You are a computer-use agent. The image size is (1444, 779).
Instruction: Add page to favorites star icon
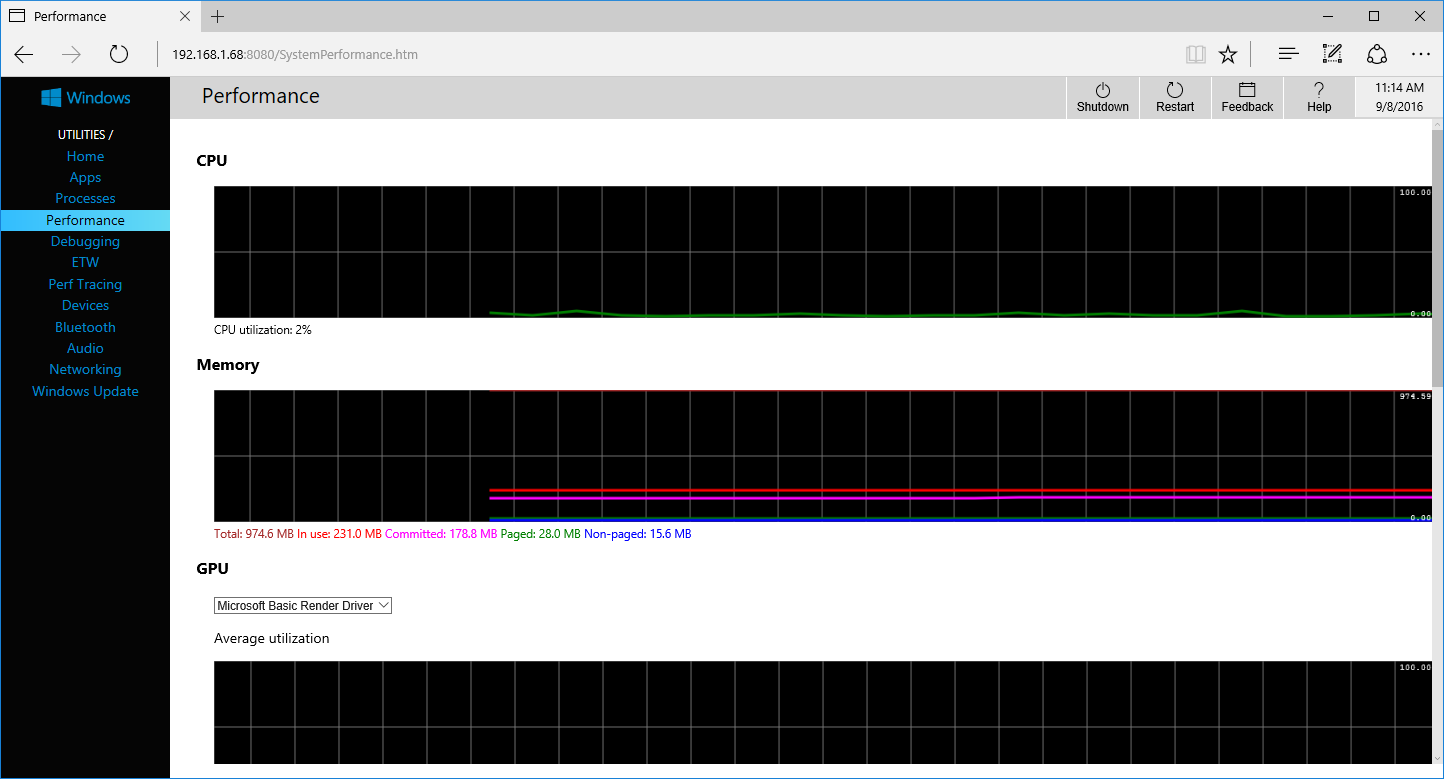(1228, 54)
